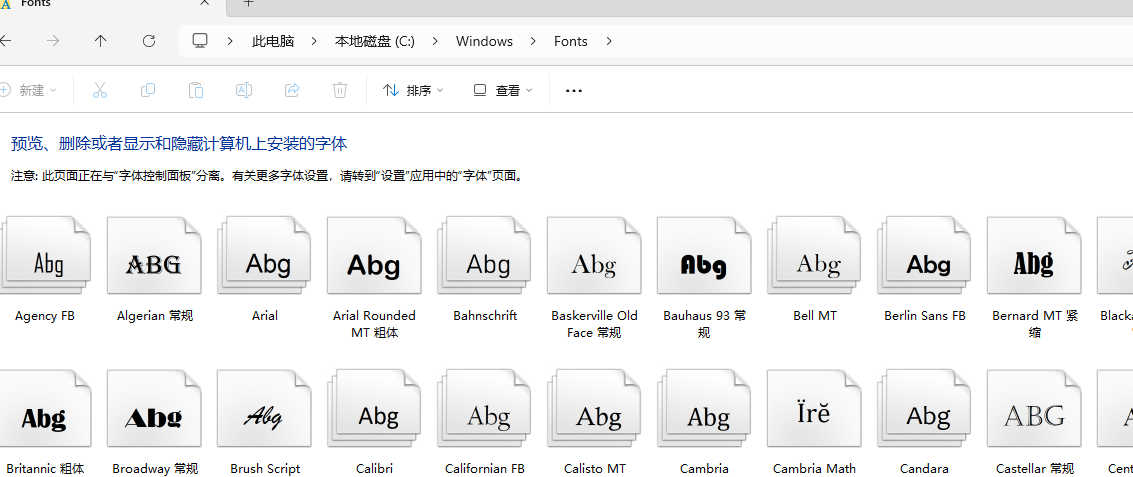Open the 排序 sort dropdown

(413, 90)
